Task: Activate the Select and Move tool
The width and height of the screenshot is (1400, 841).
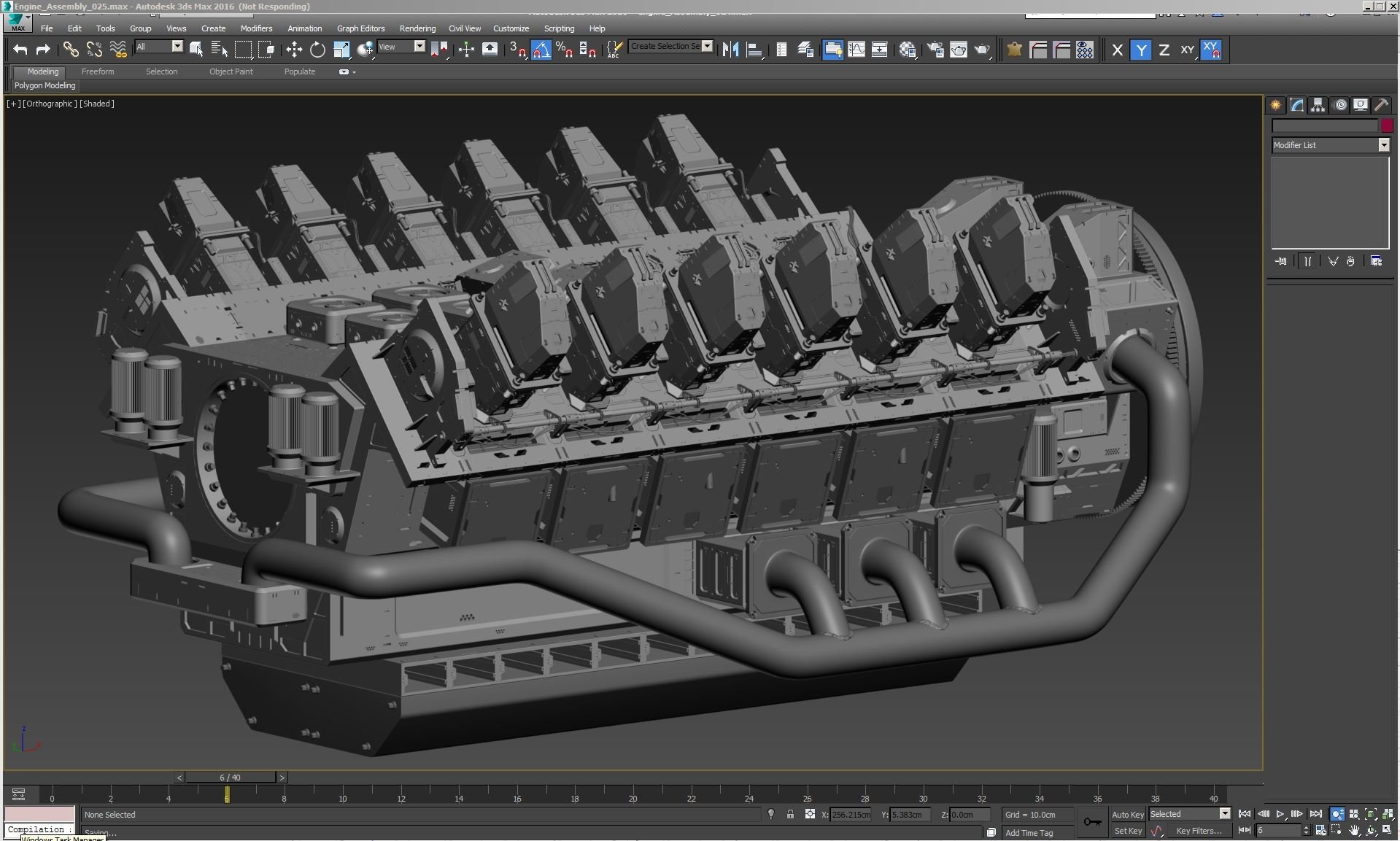Action: 294,50
